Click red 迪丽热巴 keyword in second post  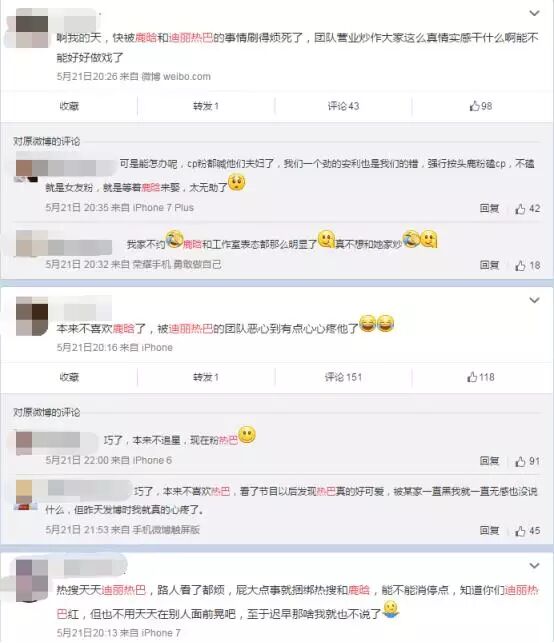pyautogui.click(x=191, y=328)
